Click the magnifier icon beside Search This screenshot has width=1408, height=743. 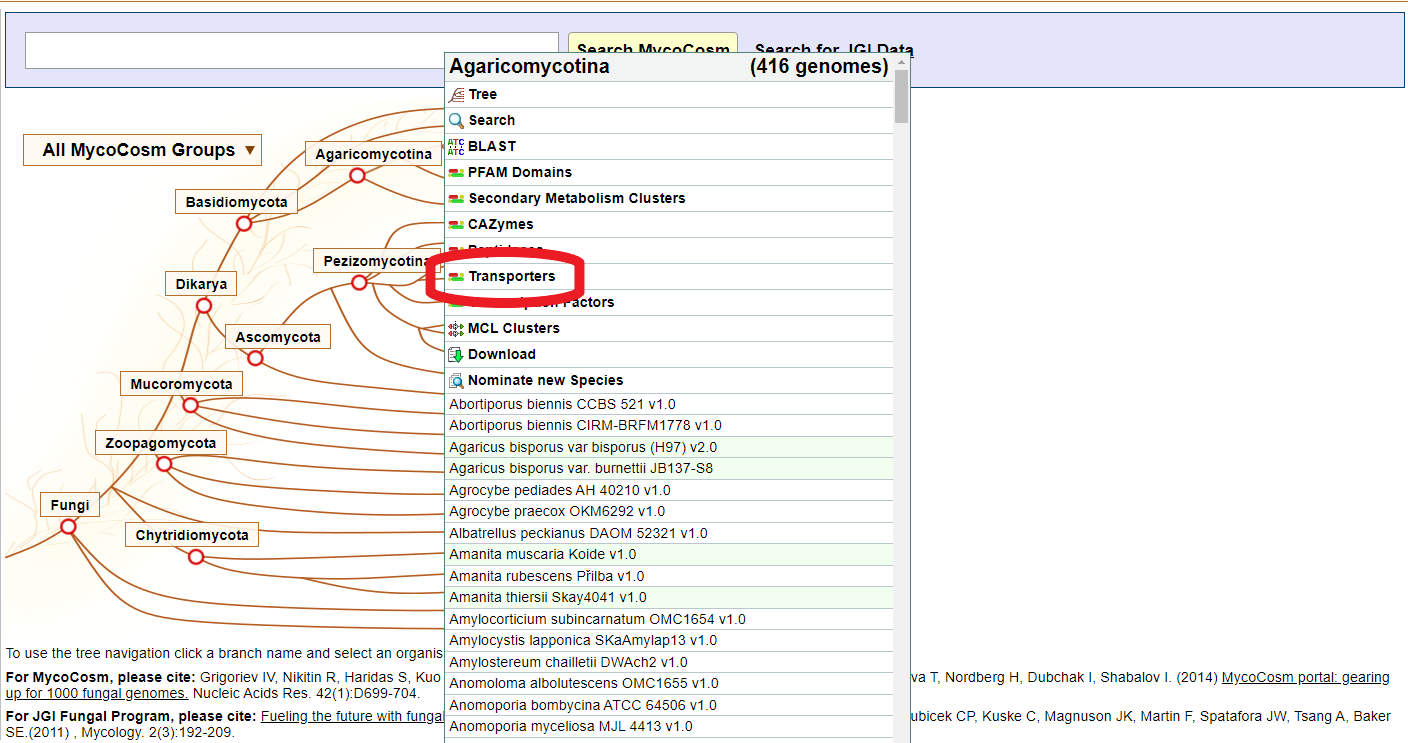point(456,120)
